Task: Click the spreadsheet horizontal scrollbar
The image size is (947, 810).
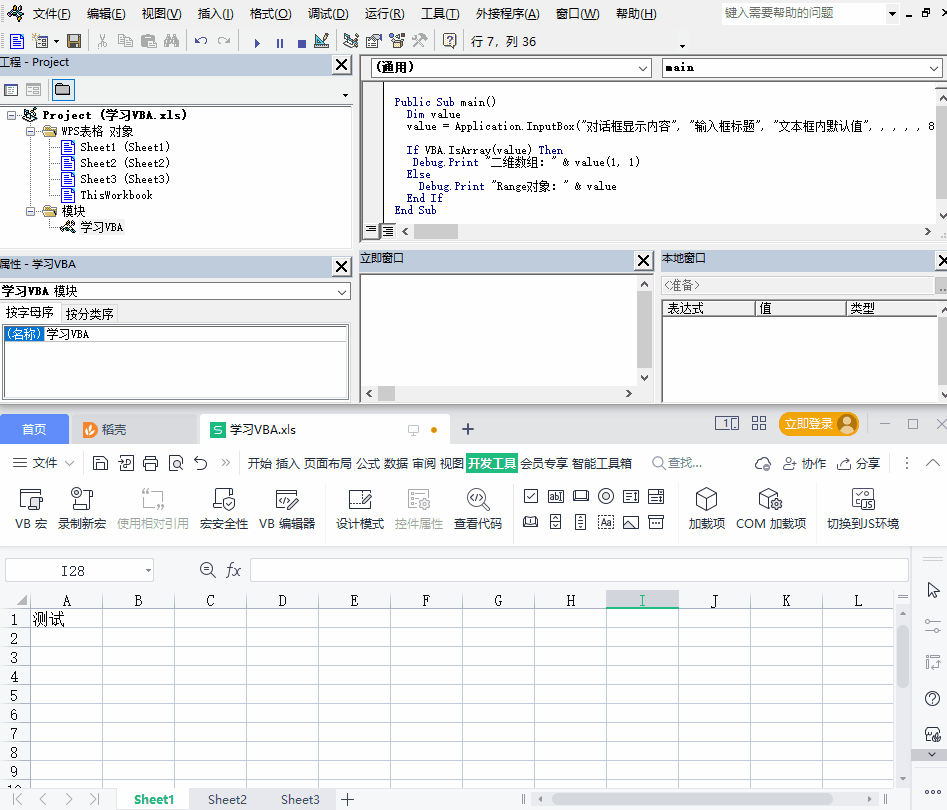Action: (692, 799)
